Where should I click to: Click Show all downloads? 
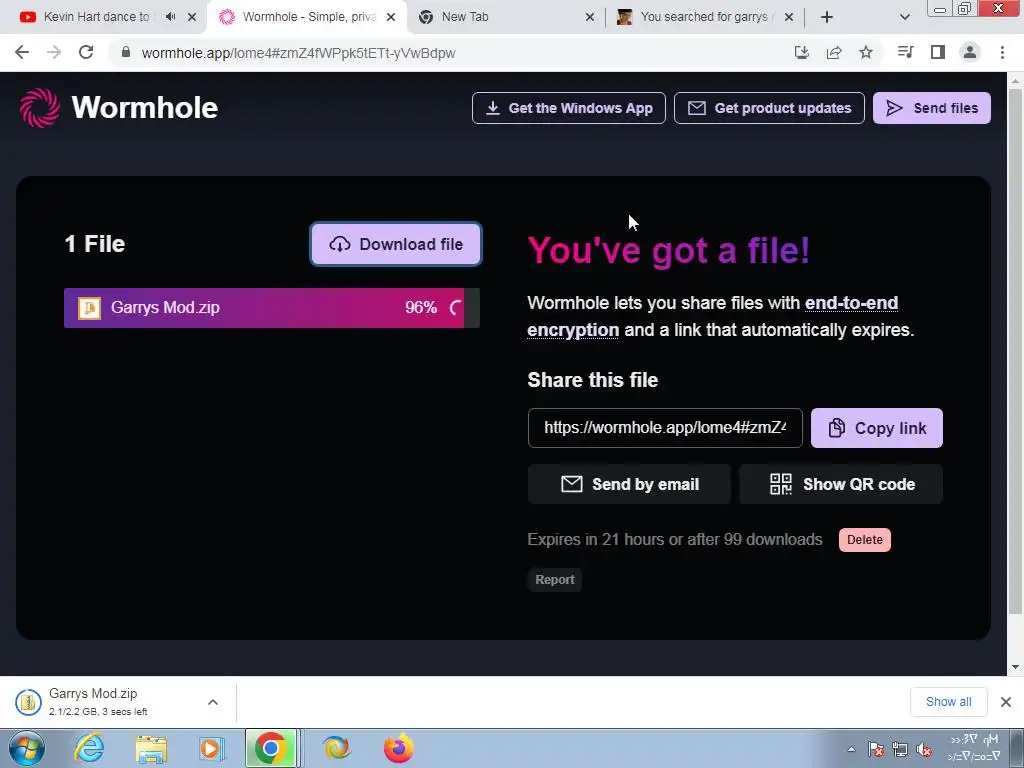pos(948,702)
